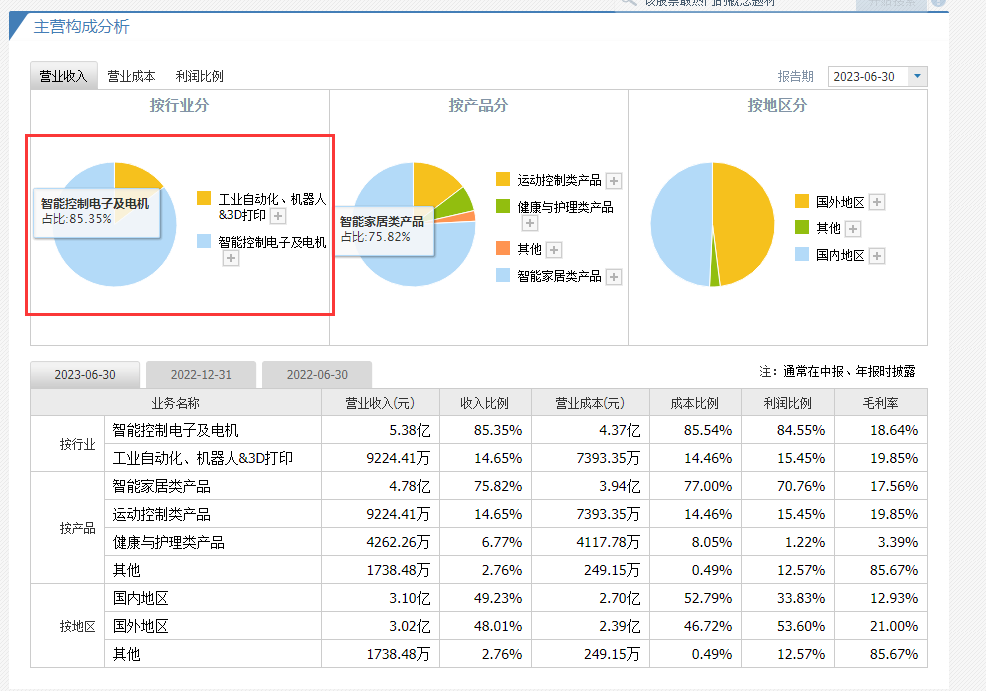
Task: Switch to the 营业成本 tab
Action: pos(131,75)
